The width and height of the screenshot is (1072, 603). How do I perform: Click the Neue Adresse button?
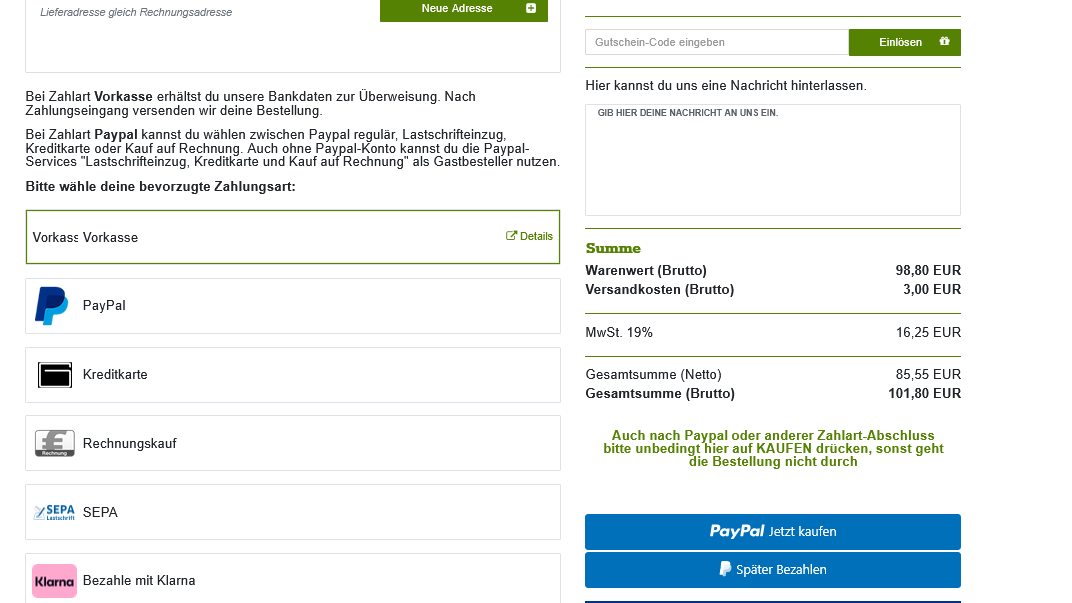tap(464, 10)
